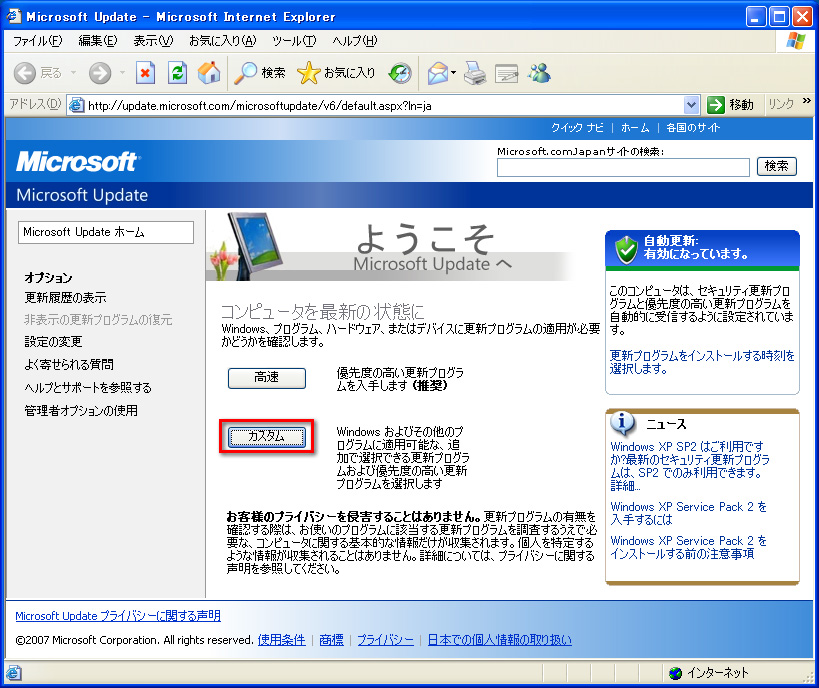
Task: Open SP2 インストールする前の注意事項 link
Action: pyautogui.click(x=688, y=547)
